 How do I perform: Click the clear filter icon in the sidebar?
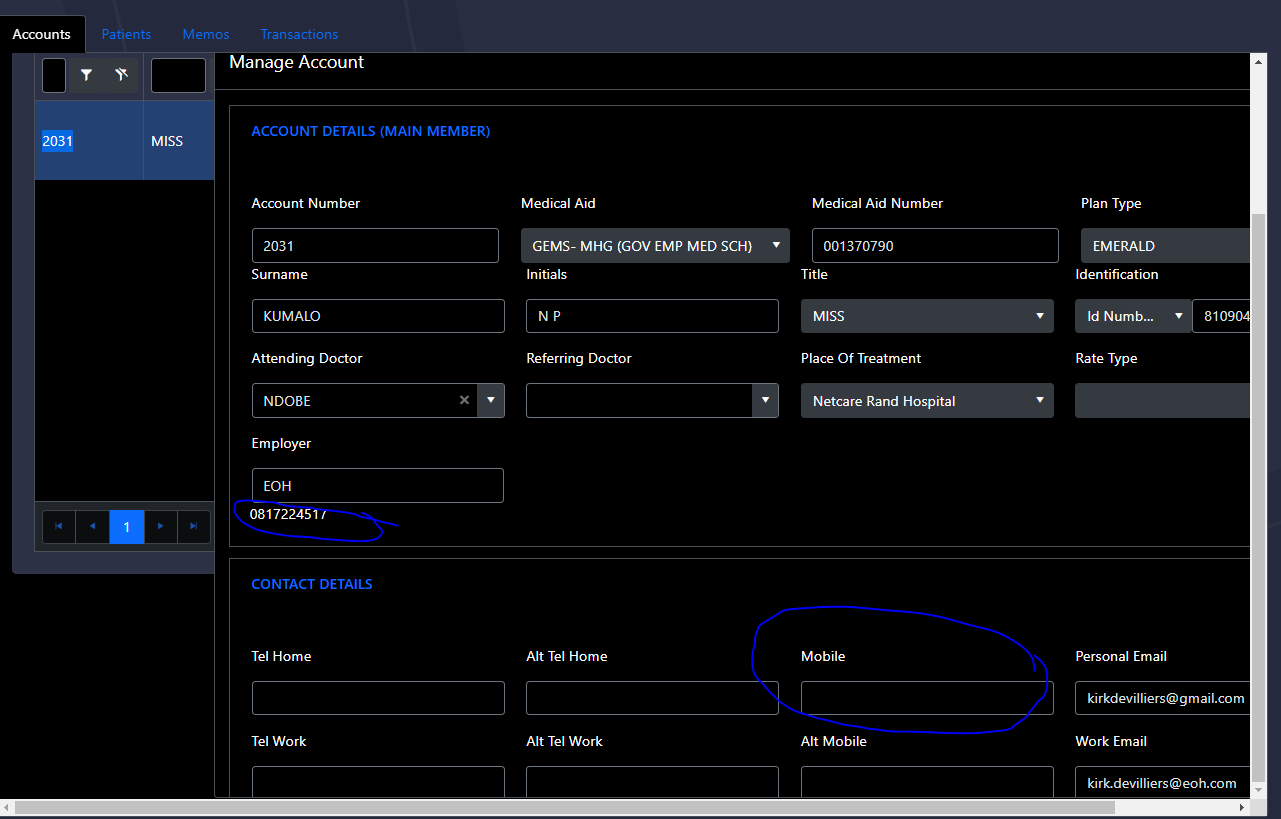[119, 74]
